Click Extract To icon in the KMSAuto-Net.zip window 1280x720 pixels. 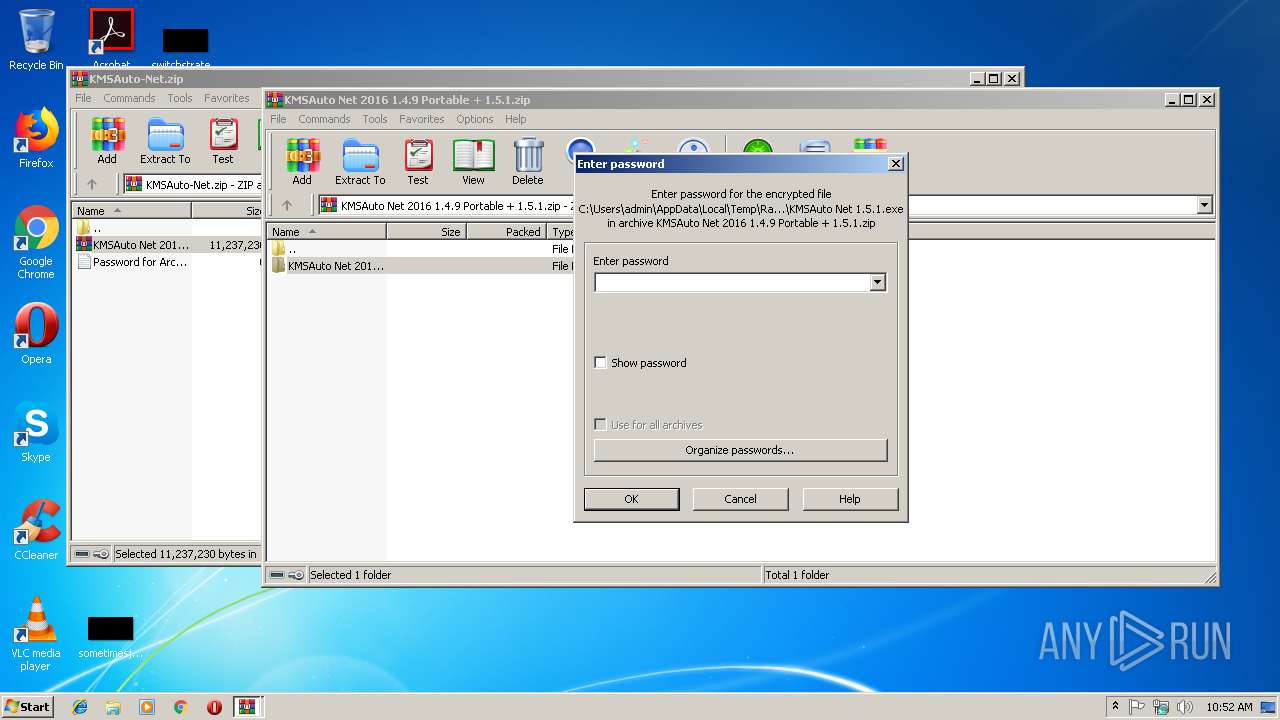(x=165, y=142)
